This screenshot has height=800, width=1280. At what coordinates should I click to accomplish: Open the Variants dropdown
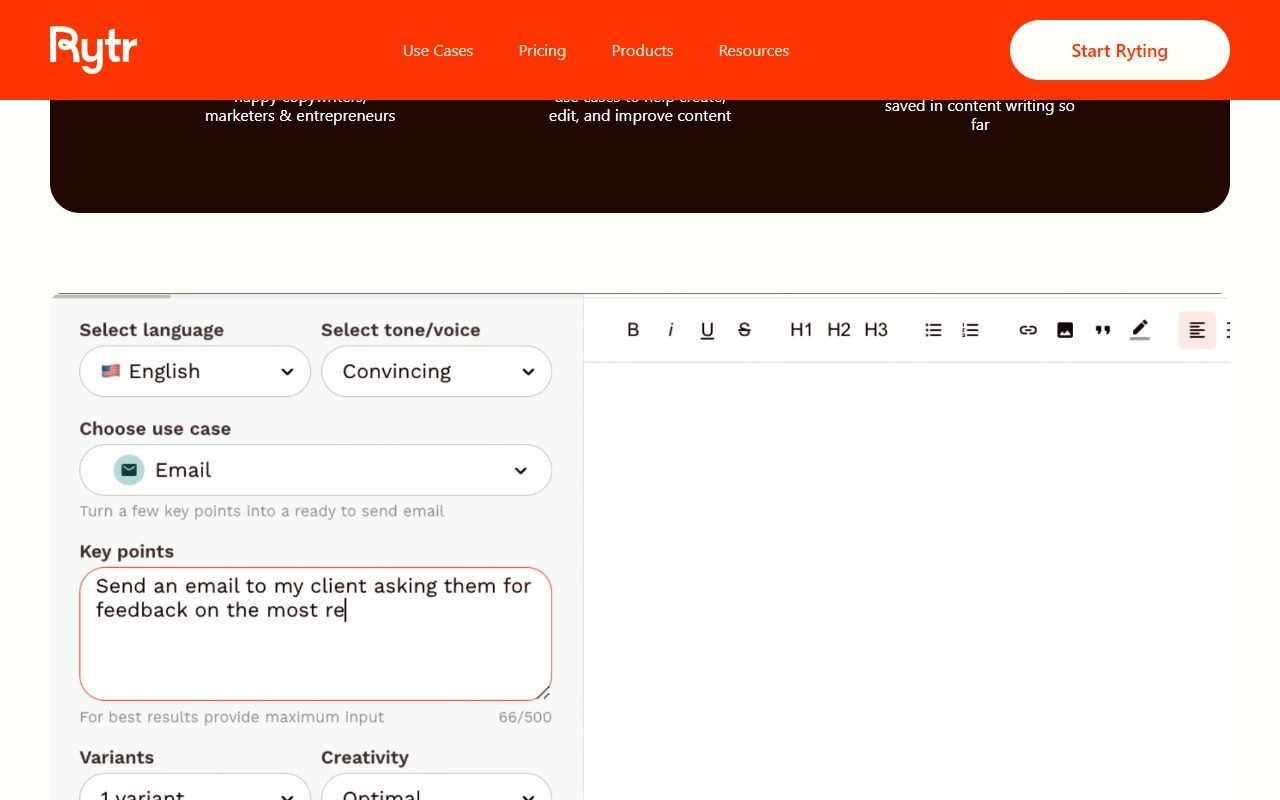coord(195,787)
